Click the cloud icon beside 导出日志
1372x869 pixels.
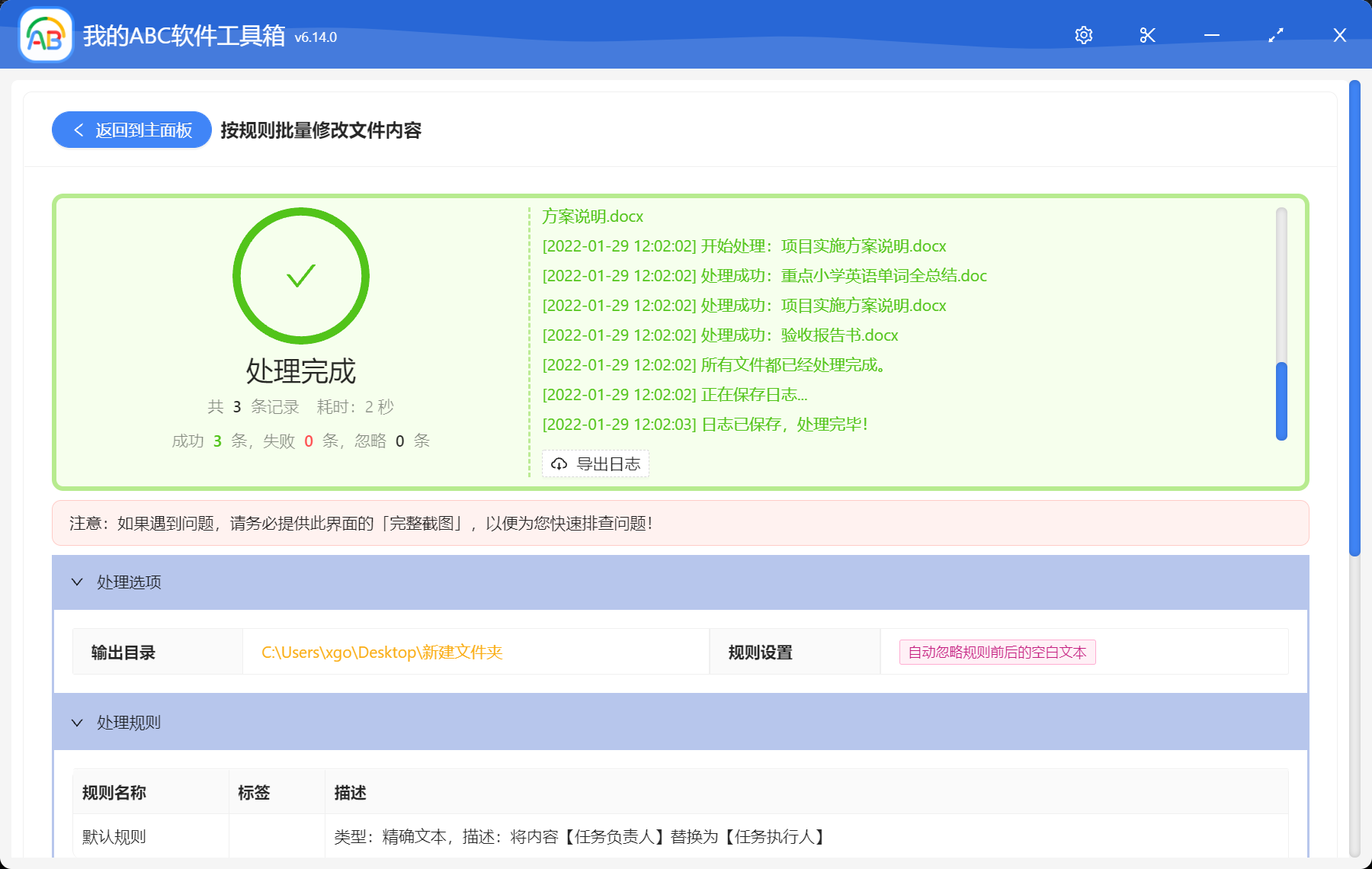559,463
